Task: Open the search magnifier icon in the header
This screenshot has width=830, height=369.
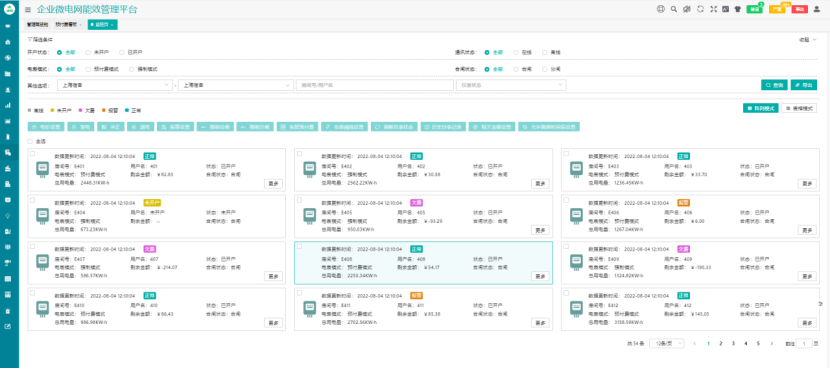Action: coord(674,9)
